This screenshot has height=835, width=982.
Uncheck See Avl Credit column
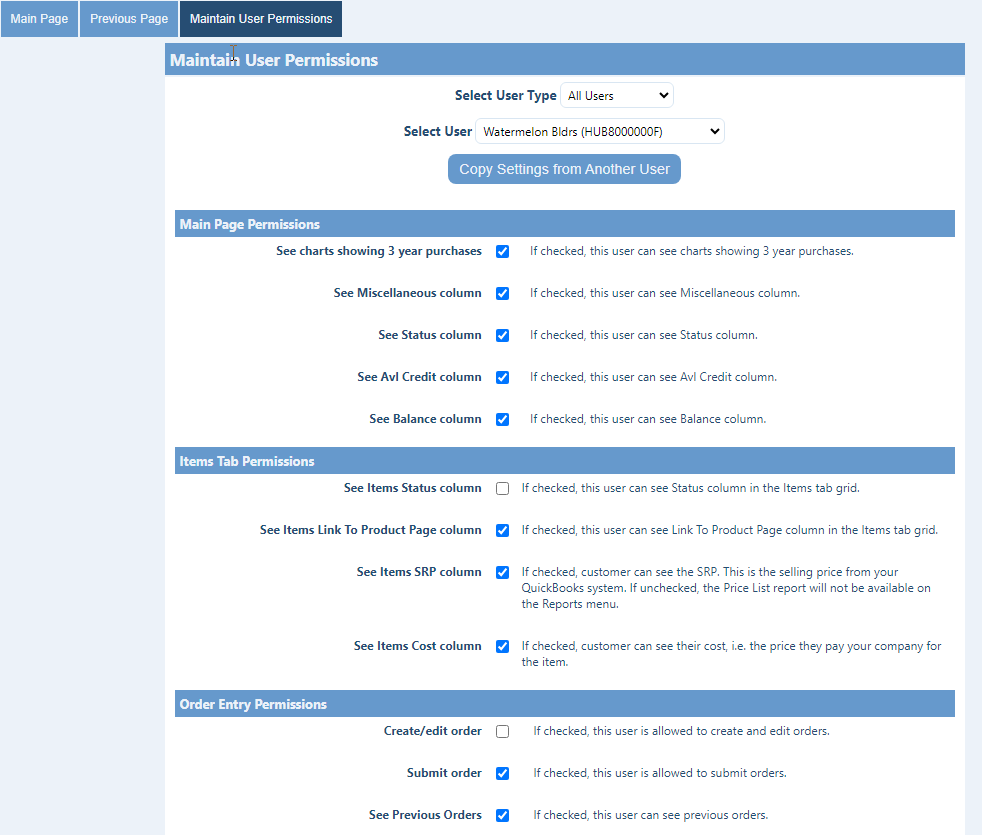[x=503, y=378]
